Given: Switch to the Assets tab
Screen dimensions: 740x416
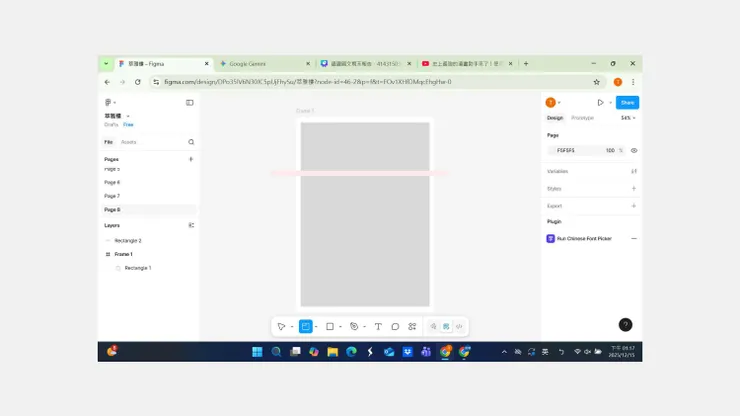Looking at the screenshot, I should click(x=128, y=142).
